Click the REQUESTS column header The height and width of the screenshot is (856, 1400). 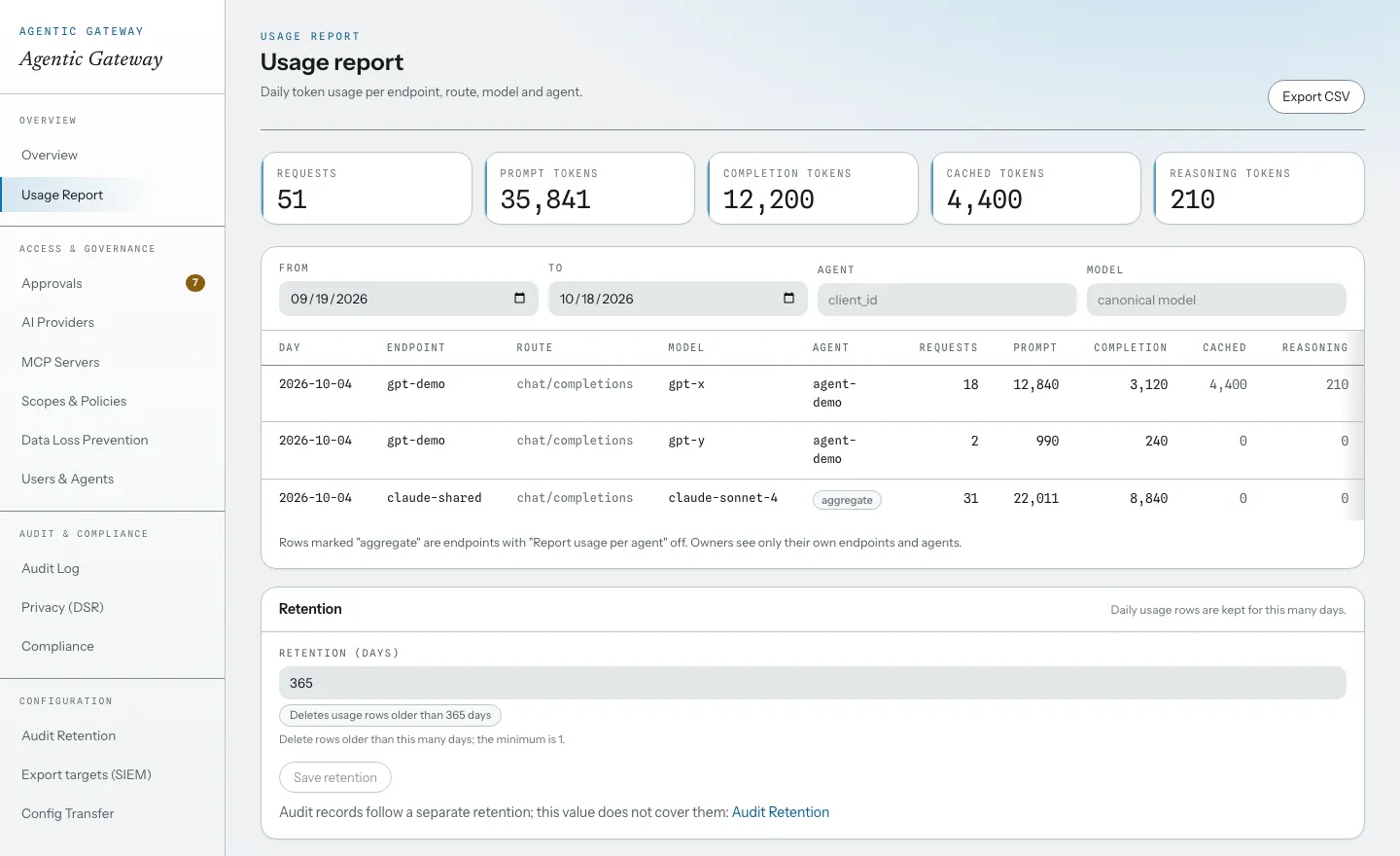(x=949, y=347)
